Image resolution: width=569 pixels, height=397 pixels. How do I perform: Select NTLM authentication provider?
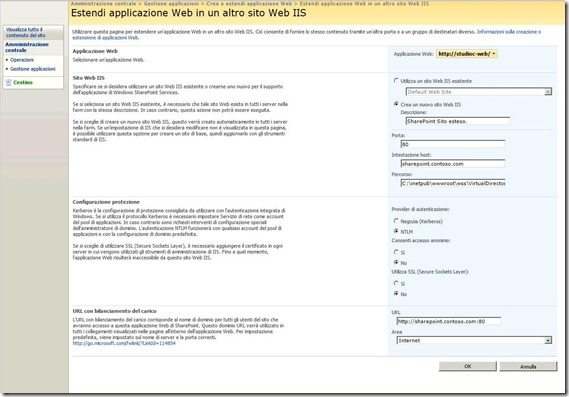click(x=396, y=231)
